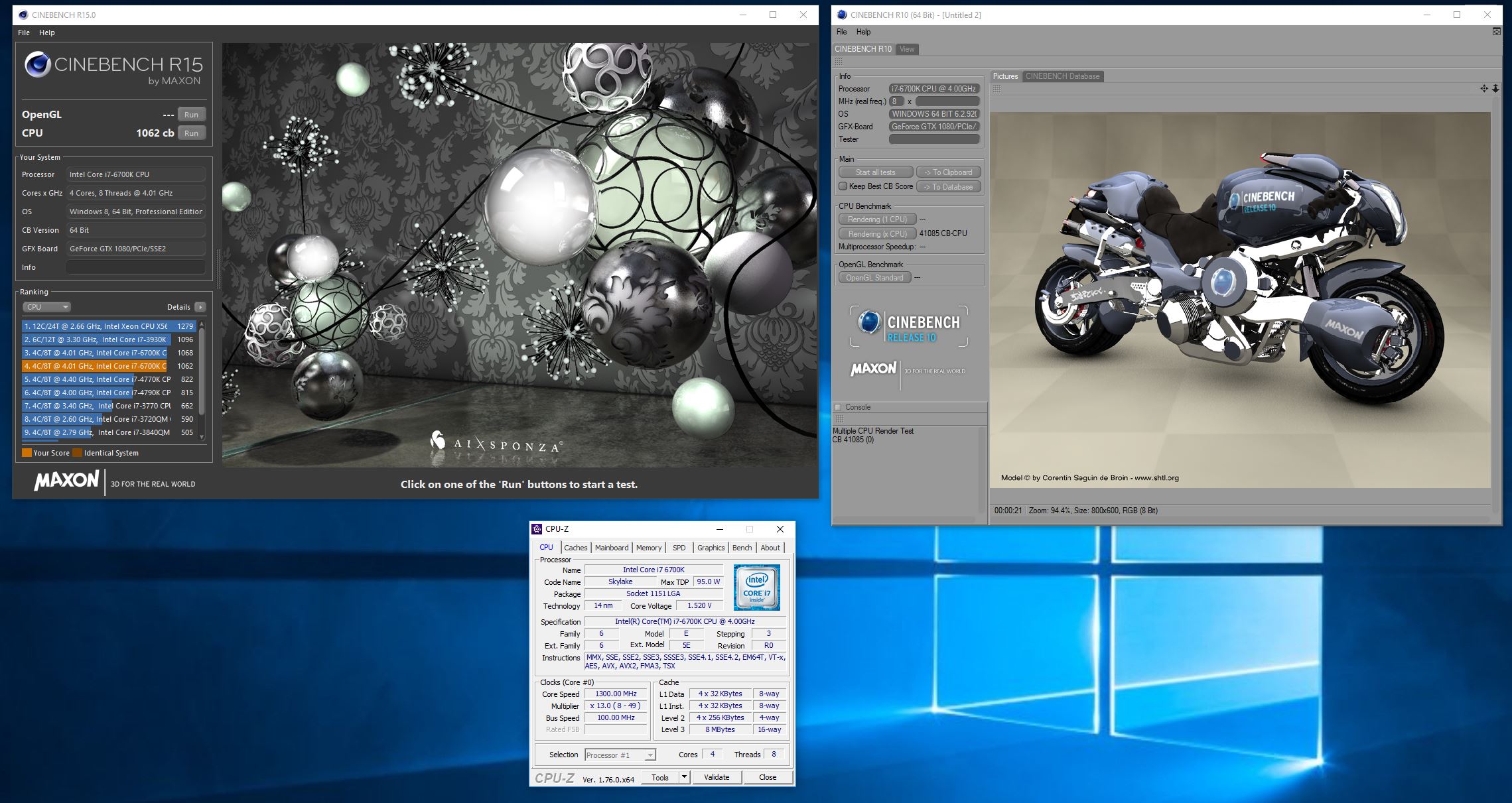Open the Mainboard tab in CPU-Z
Screen dimensions: 1512x803
[612, 548]
